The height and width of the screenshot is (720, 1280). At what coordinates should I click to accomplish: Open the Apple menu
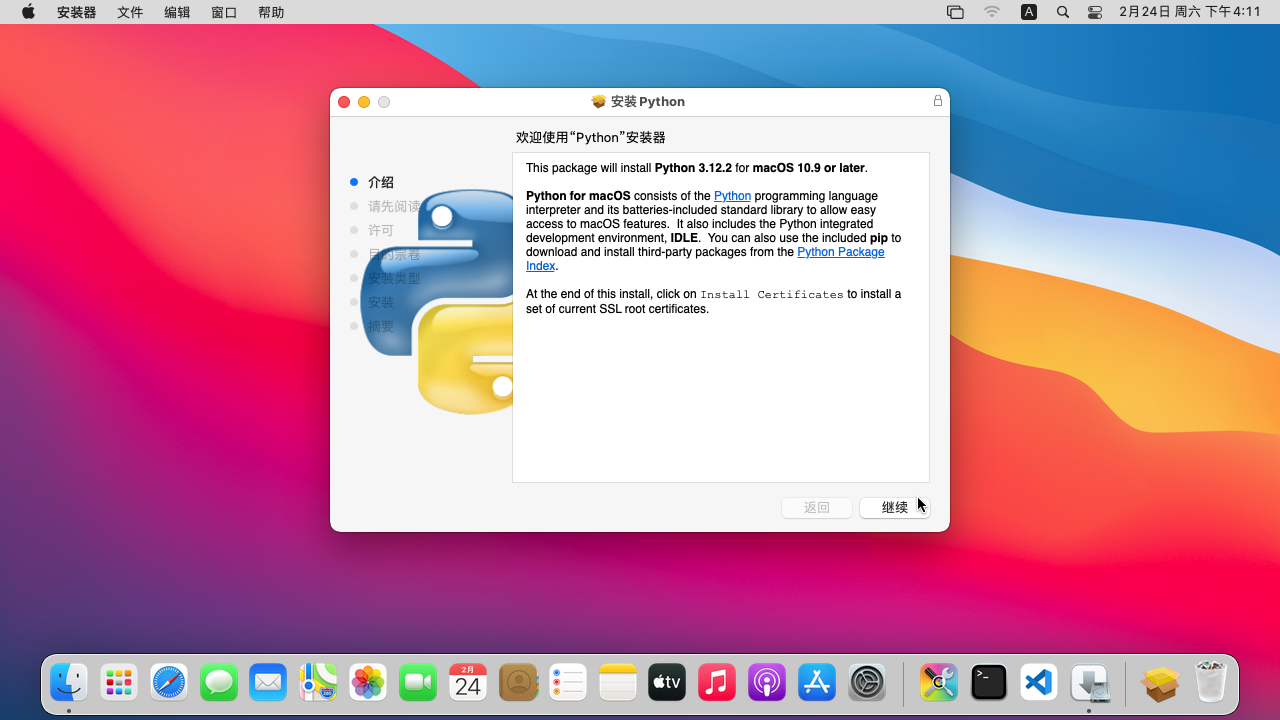[28, 12]
